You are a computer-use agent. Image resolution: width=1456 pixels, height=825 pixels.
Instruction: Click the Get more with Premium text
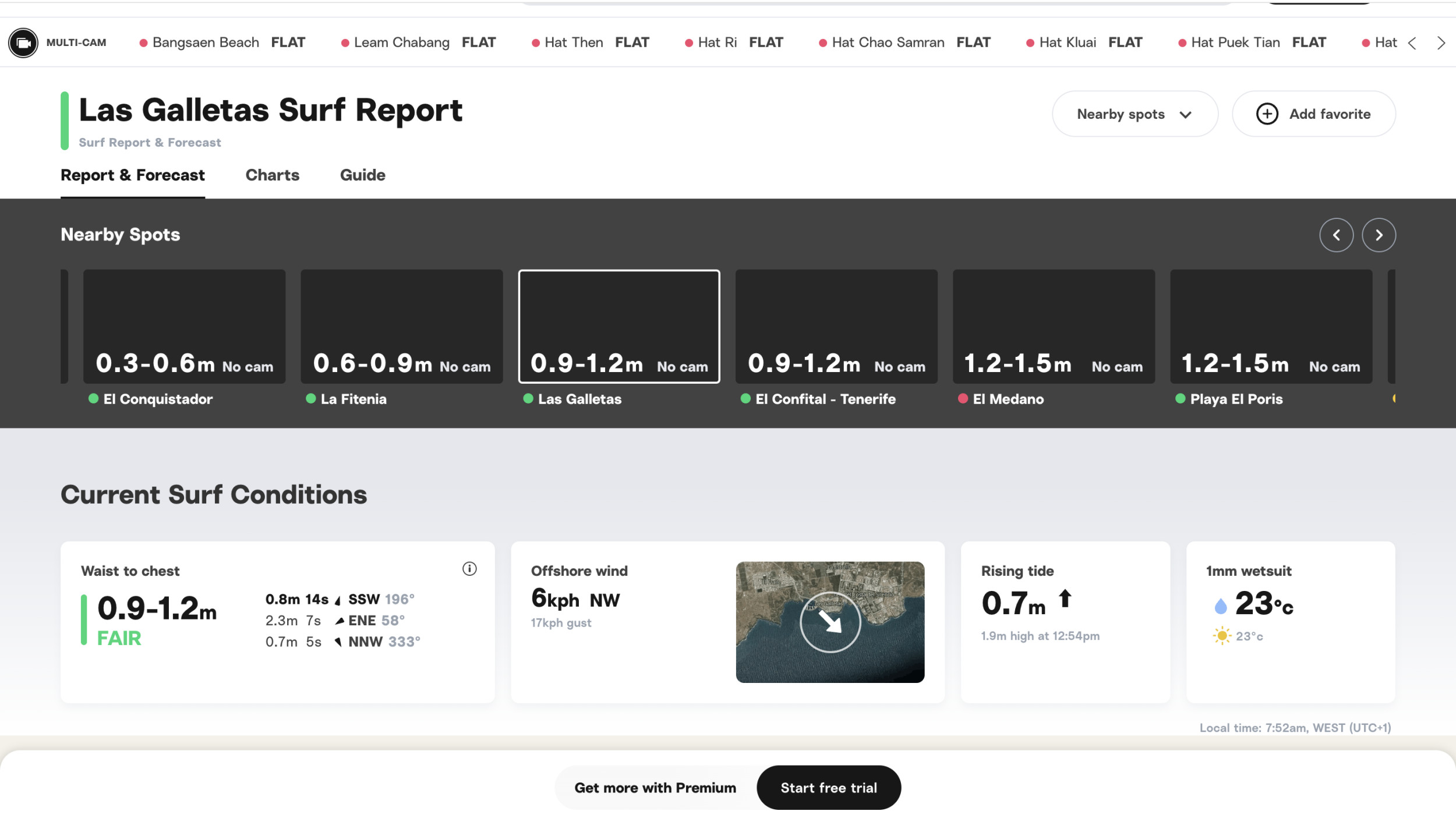point(655,788)
